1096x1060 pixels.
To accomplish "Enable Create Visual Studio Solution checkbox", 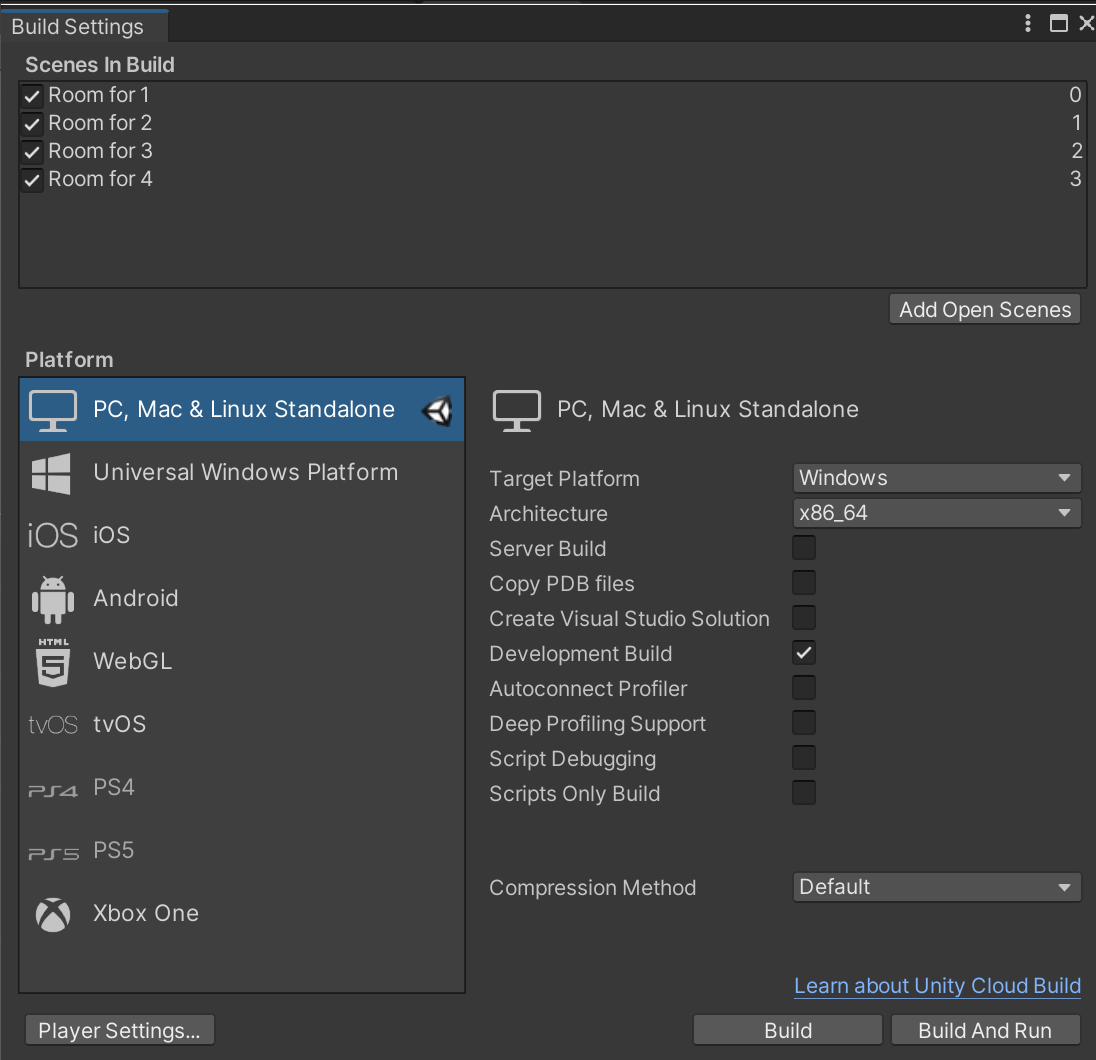I will coord(804,617).
